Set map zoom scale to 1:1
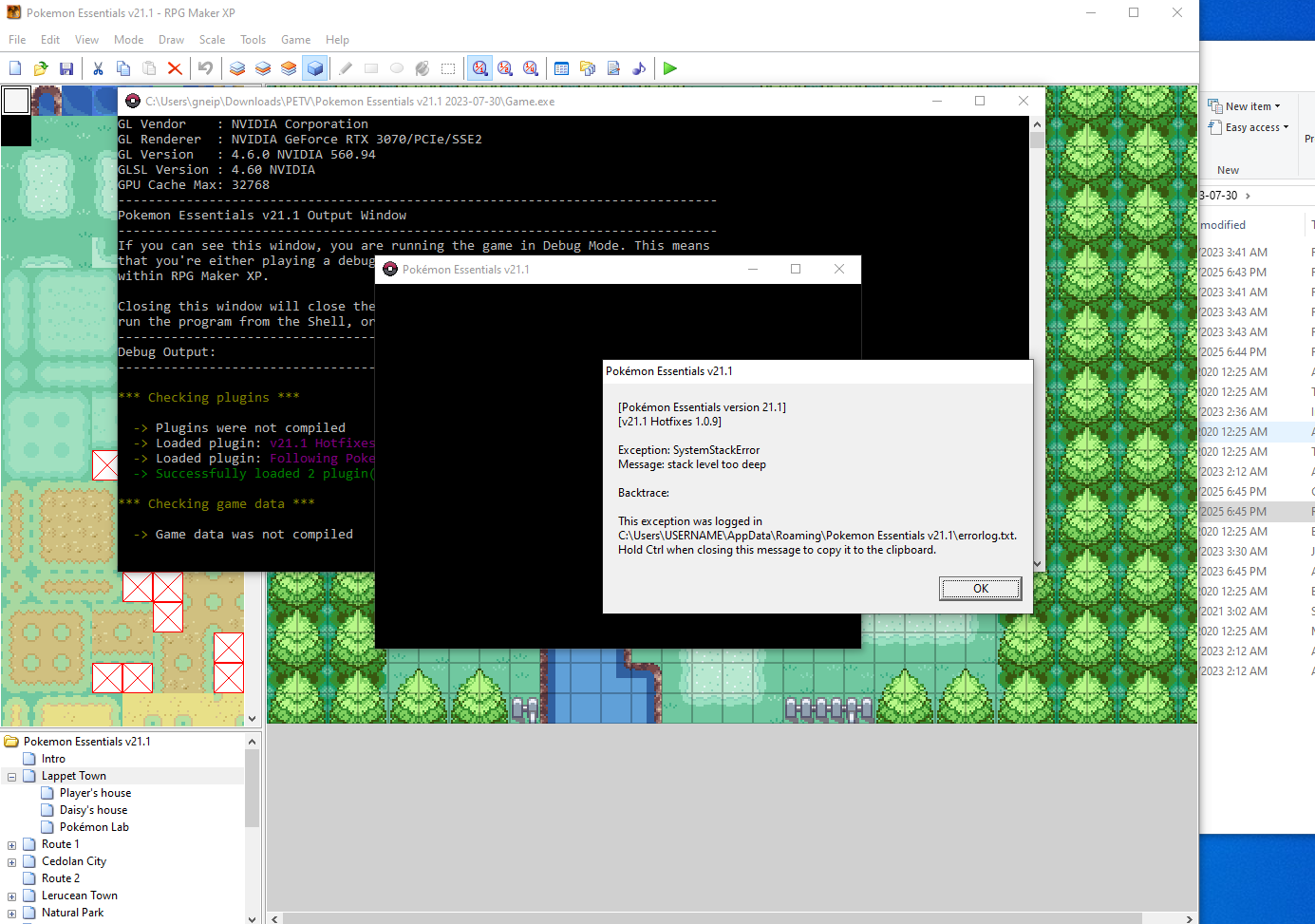Viewport: 1315px width, 924px height. pyautogui.click(x=480, y=68)
